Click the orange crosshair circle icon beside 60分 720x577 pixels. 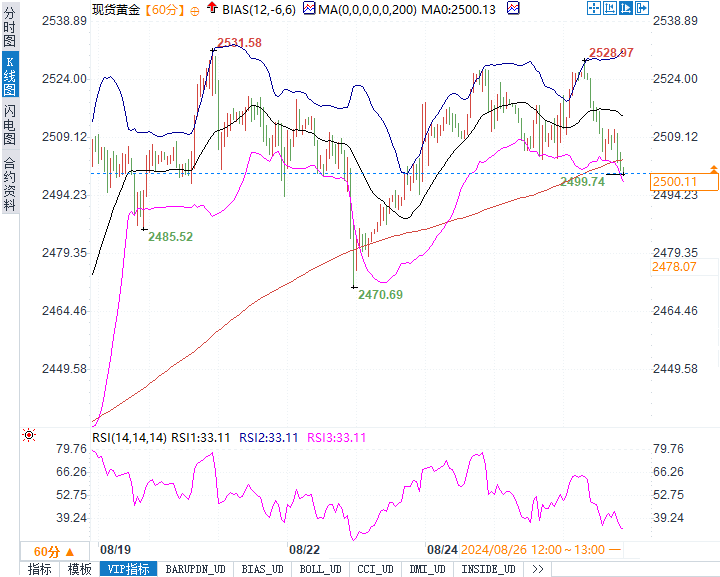point(195,11)
